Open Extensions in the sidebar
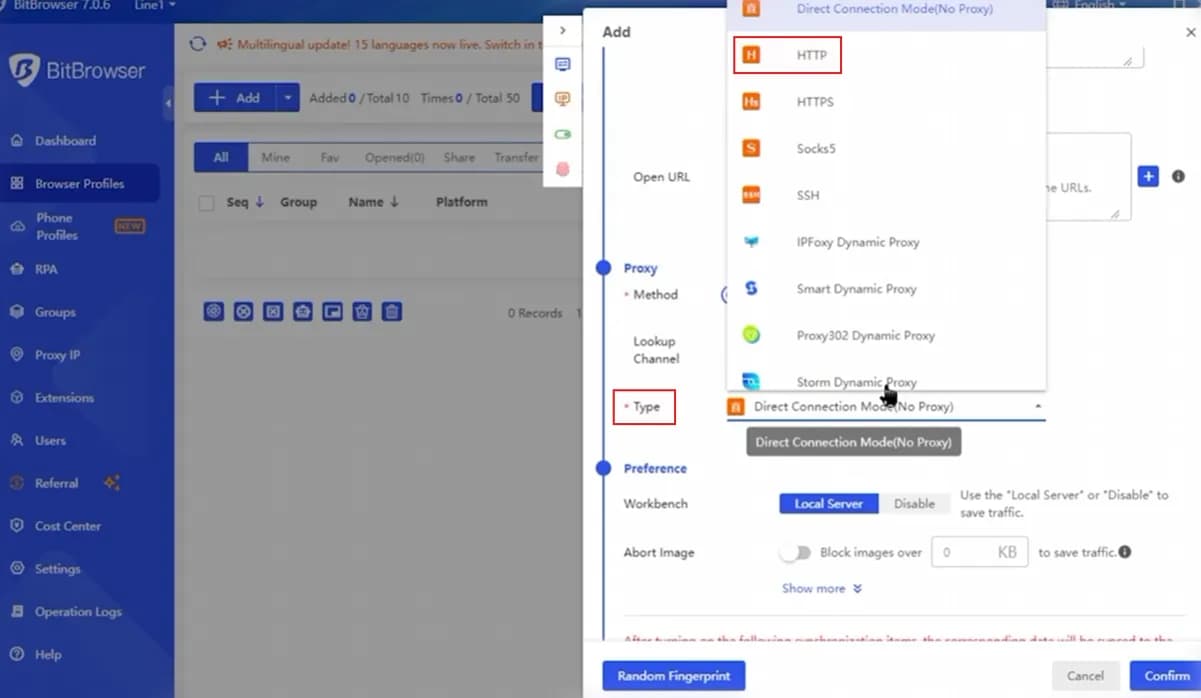Viewport: 1201px width, 698px height. click(64, 398)
